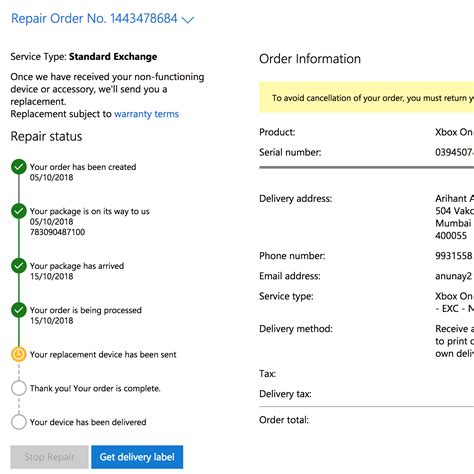This screenshot has height=474, width=474.
Task: Click the replacement device has been sent step
Action: click(x=103, y=354)
